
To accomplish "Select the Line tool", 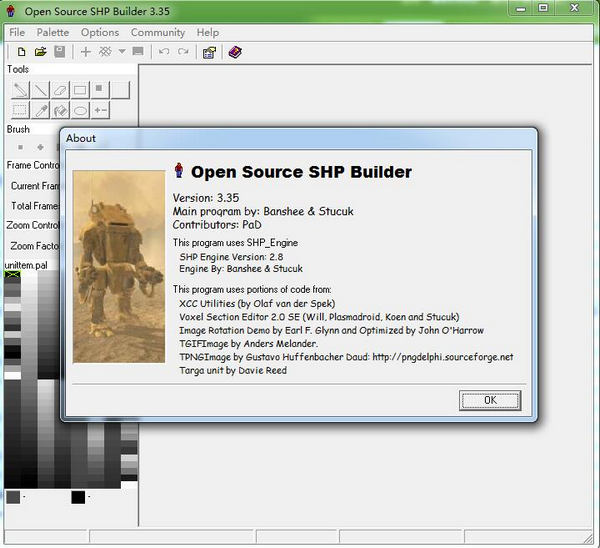I will (x=40, y=90).
